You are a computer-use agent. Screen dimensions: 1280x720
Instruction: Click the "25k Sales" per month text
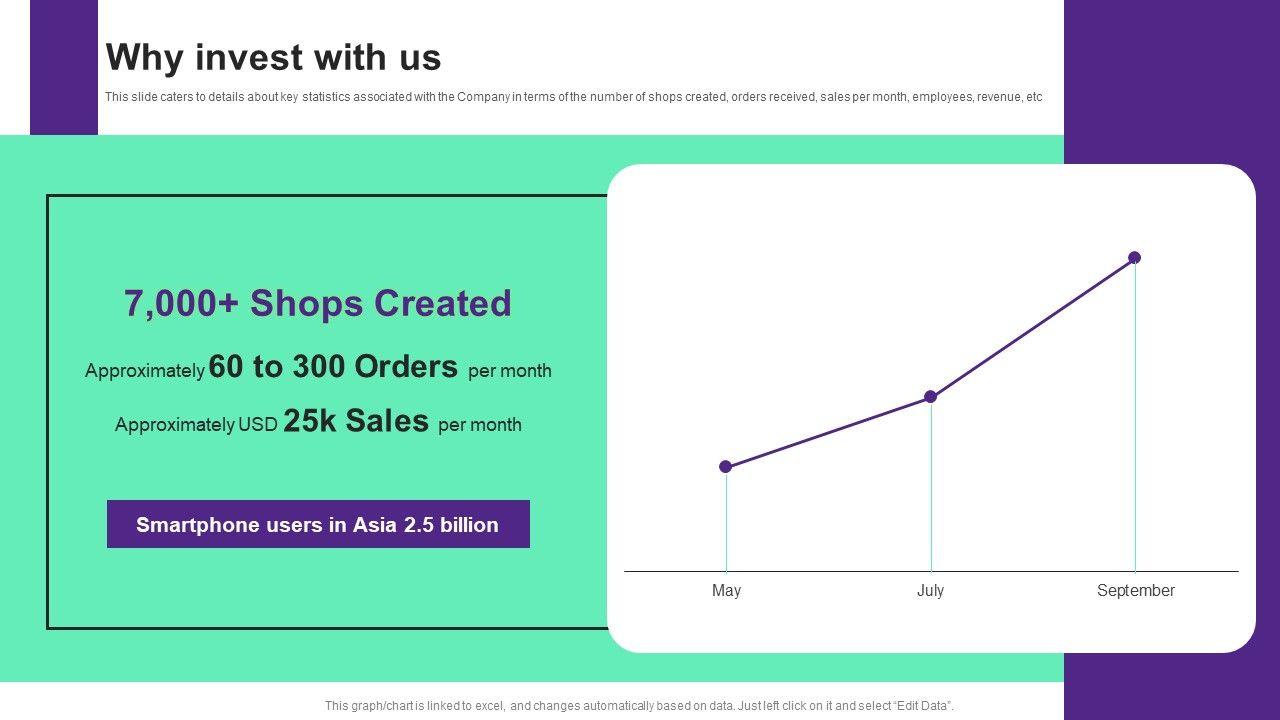[355, 421]
